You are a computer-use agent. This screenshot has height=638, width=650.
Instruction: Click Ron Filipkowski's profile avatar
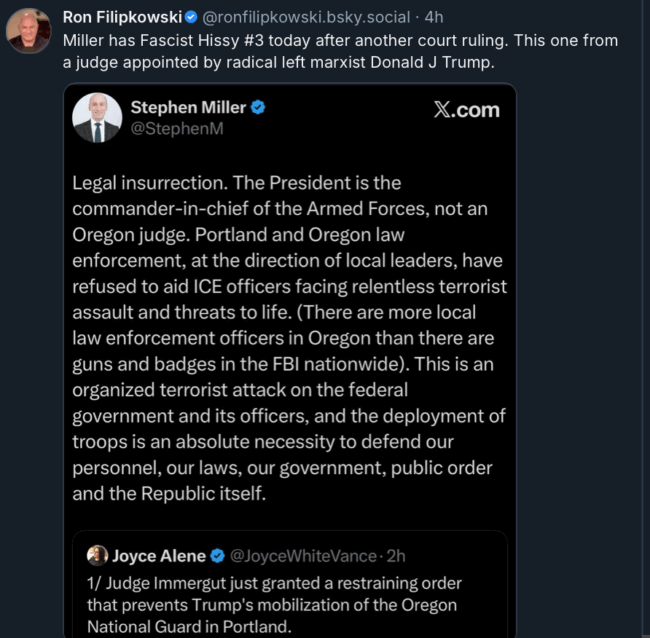point(28,28)
